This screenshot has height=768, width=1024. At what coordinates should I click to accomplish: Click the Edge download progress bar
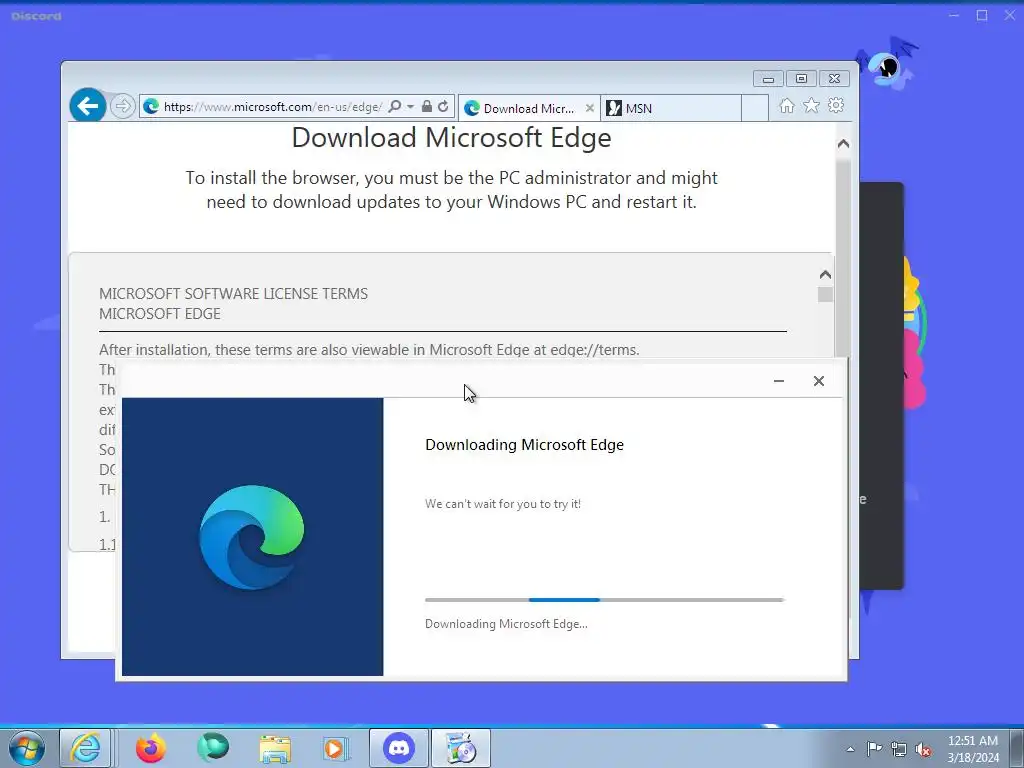[x=604, y=600]
